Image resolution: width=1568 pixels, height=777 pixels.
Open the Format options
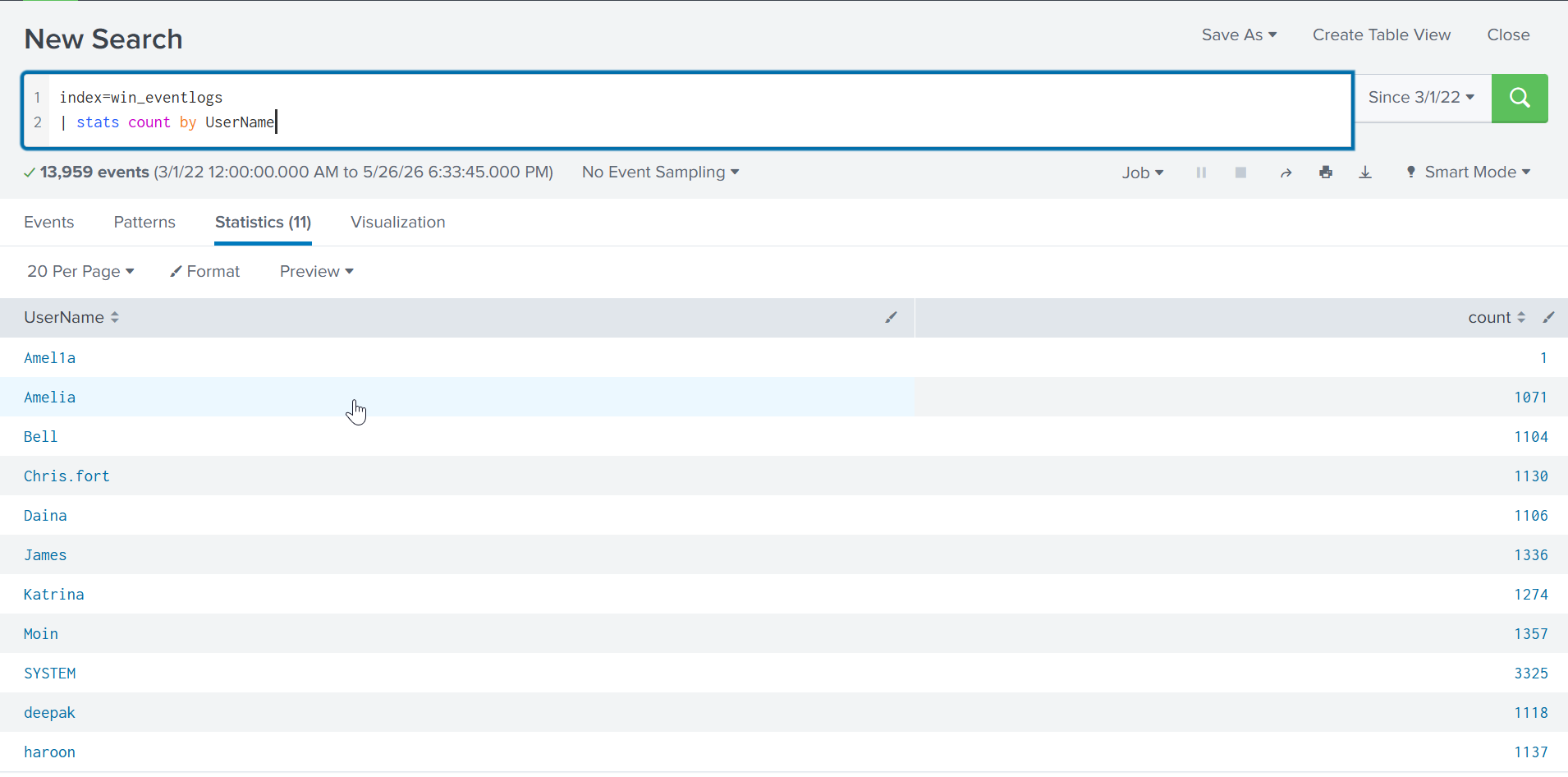(205, 271)
